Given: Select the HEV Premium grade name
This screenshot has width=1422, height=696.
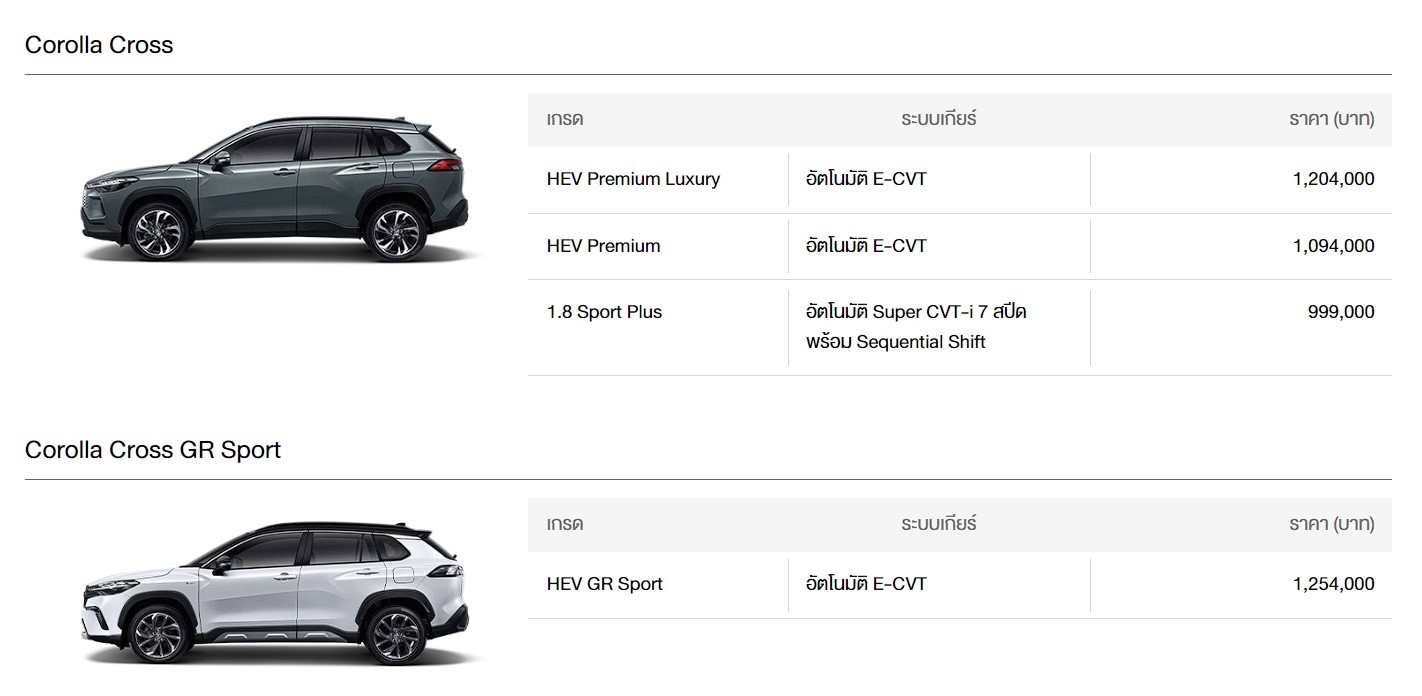Looking at the screenshot, I should coord(603,246).
